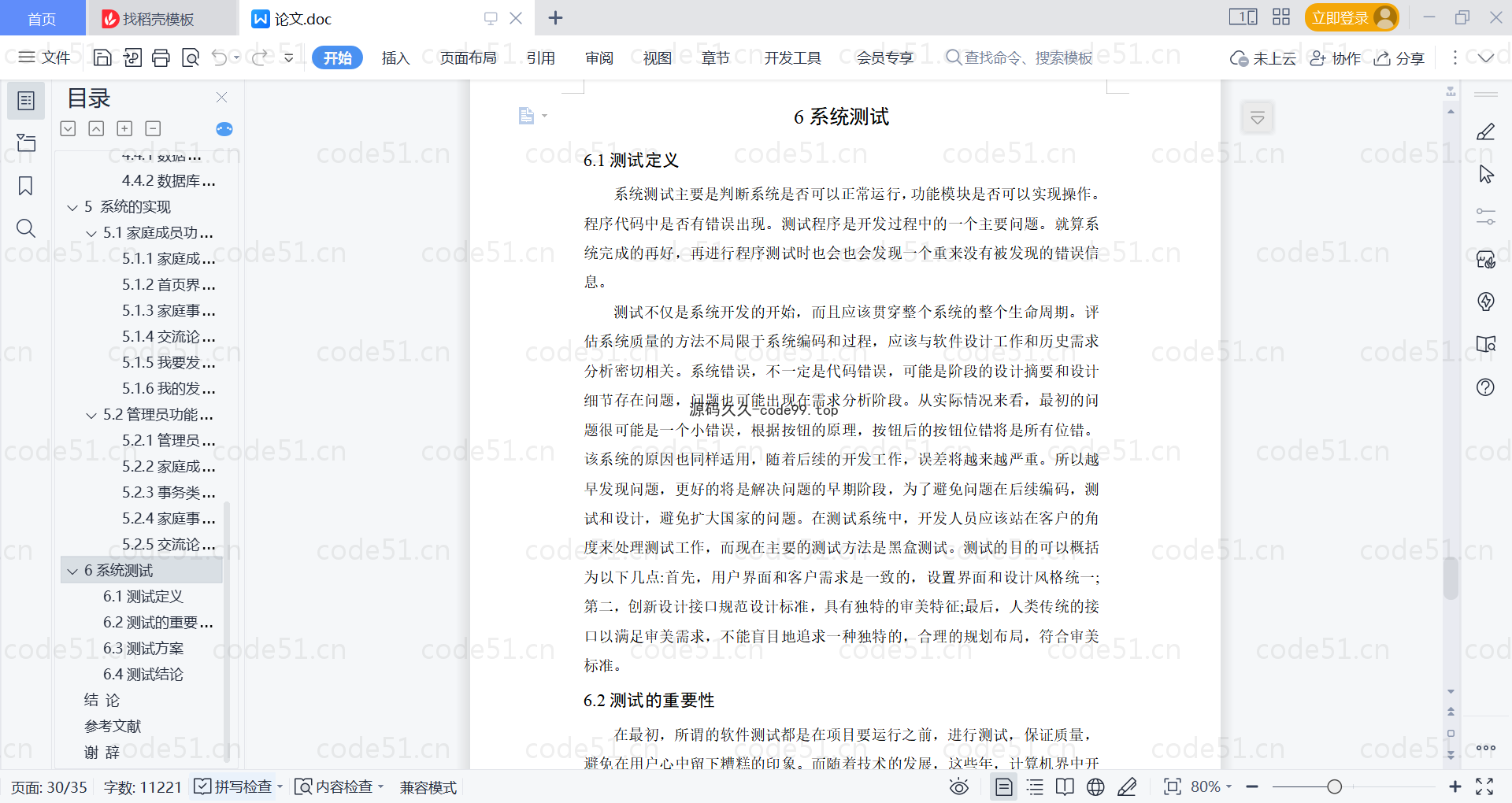
Task: Open the outline panel icon in left sidebar
Action: (26, 101)
